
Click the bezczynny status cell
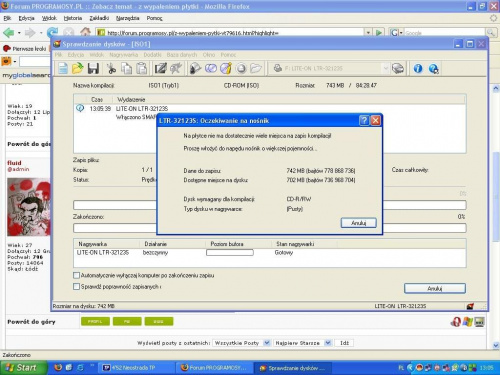155,253
